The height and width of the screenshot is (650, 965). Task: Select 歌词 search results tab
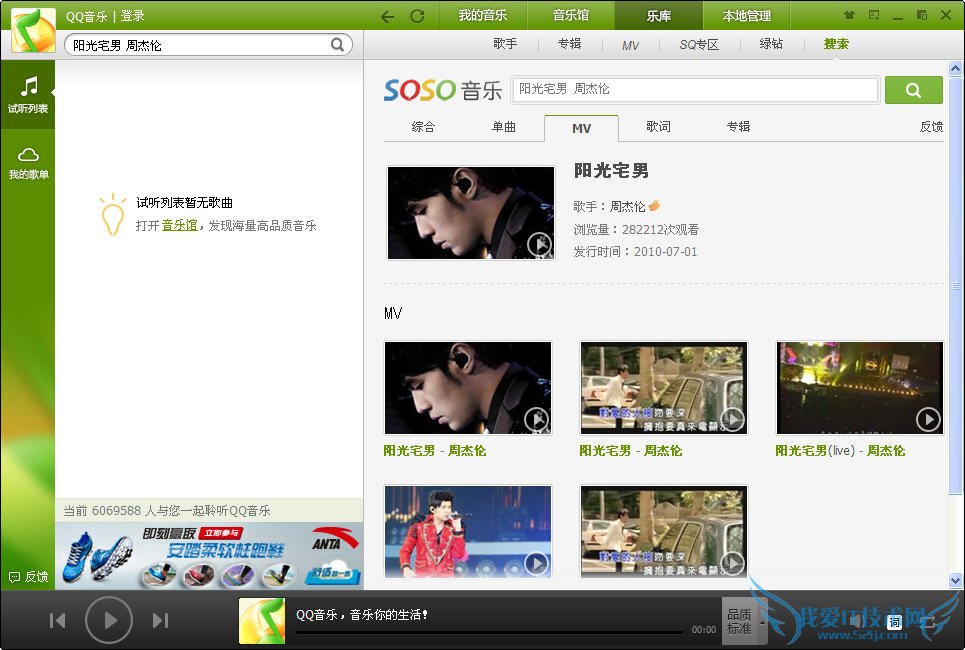(x=659, y=127)
